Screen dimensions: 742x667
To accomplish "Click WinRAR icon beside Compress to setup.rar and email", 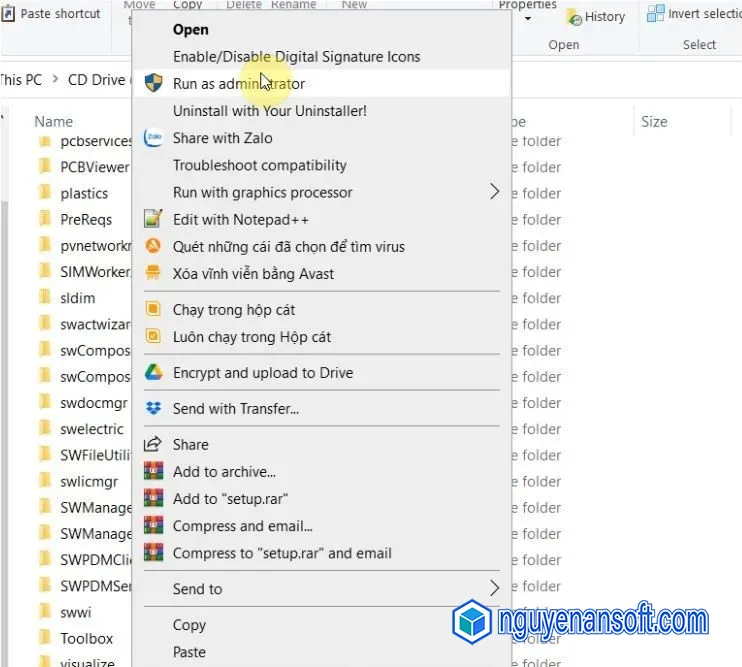I will tap(153, 553).
